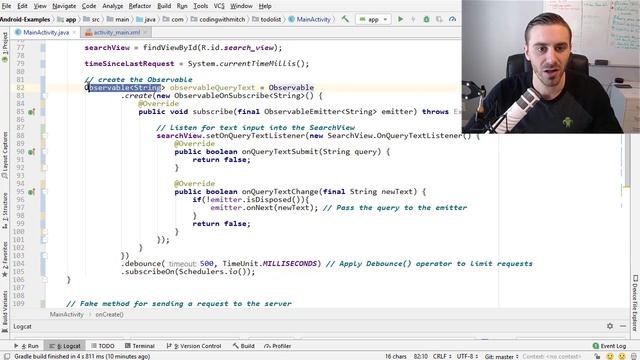This screenshot has width=640, height=360.
Task: Click the override gutter icon on line 95
Action: 31,192
